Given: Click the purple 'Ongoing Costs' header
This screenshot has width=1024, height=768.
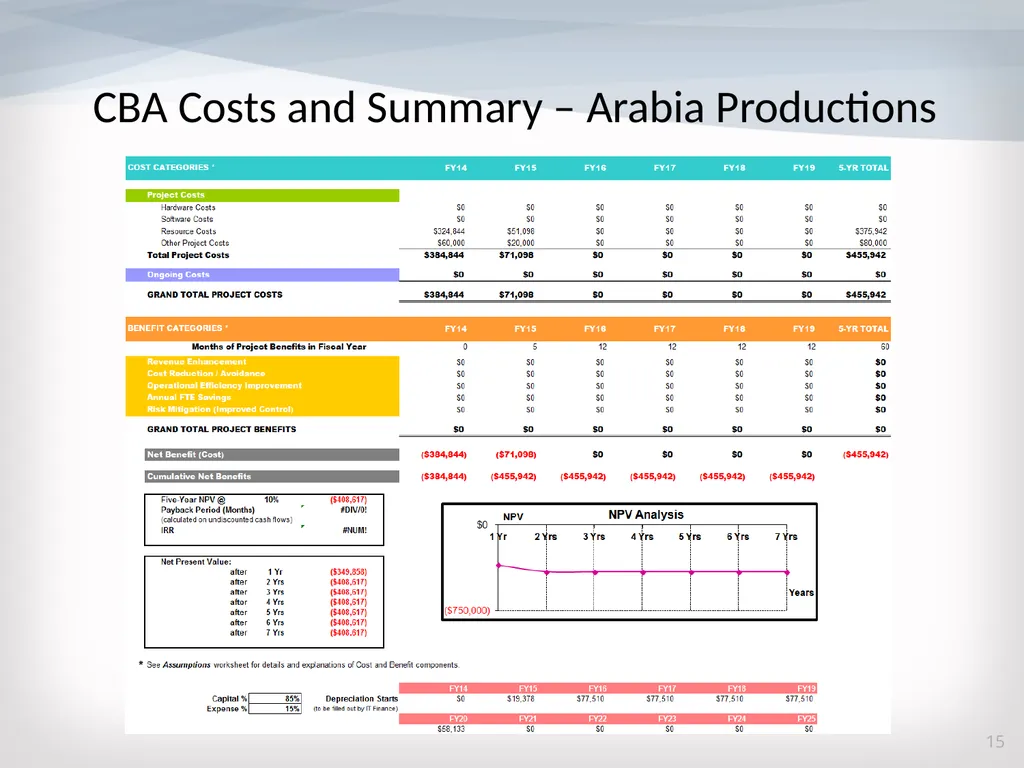Looking at the screenshot, I should click(x=262, y=274).
